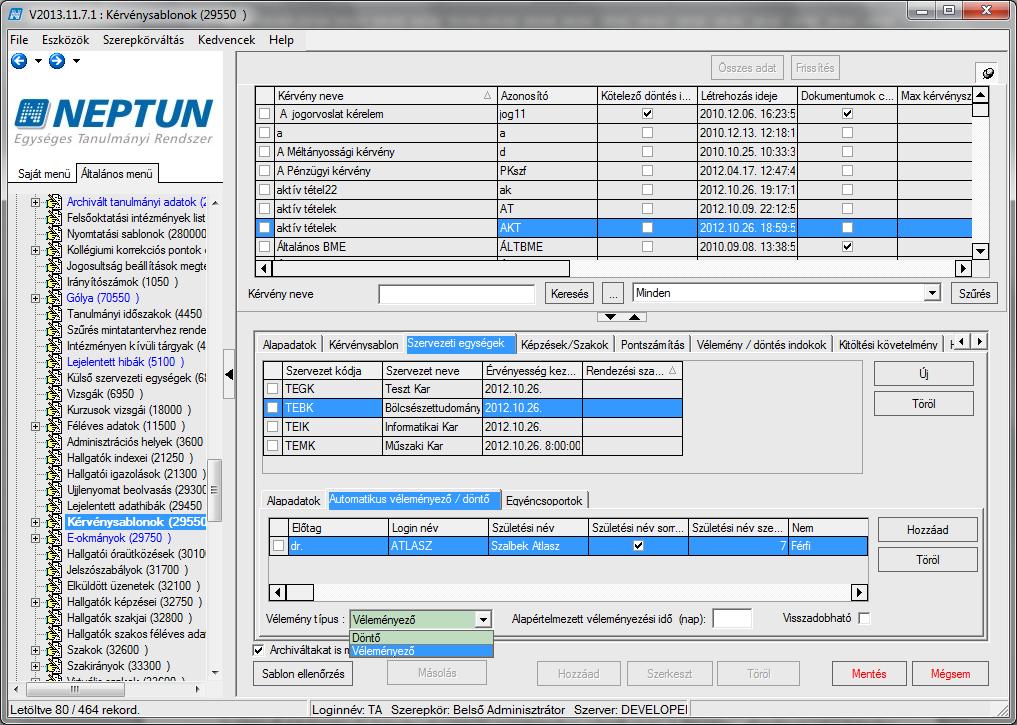The width and height of the screenshot is (1017, 725).
Task: Click the pin icon above the request grid
Action: (x=988, y=73)
